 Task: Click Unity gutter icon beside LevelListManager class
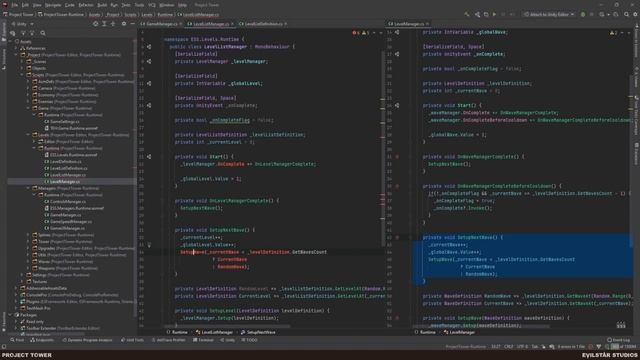pos(149,47)
